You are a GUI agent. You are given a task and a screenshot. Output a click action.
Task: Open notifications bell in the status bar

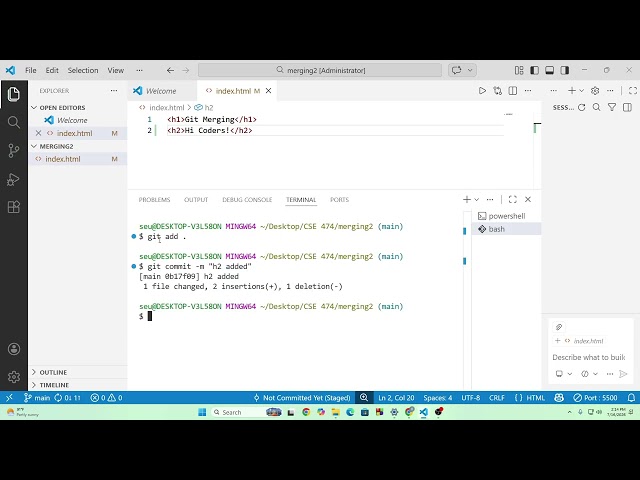click(631, 398)
